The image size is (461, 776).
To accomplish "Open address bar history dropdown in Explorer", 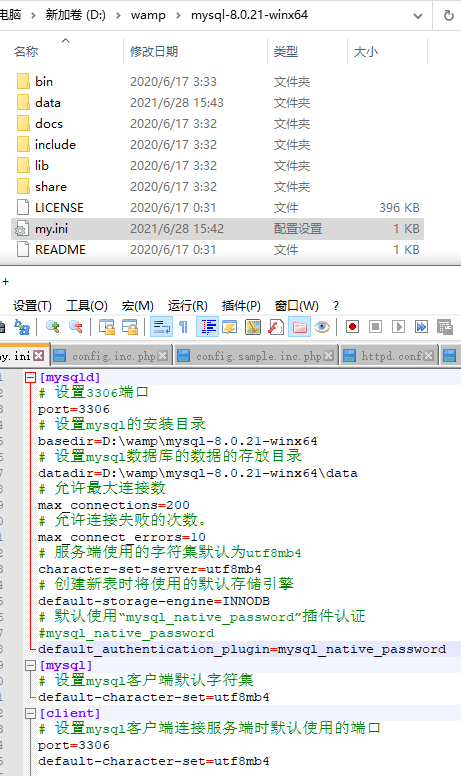I will tap(418, 16).
